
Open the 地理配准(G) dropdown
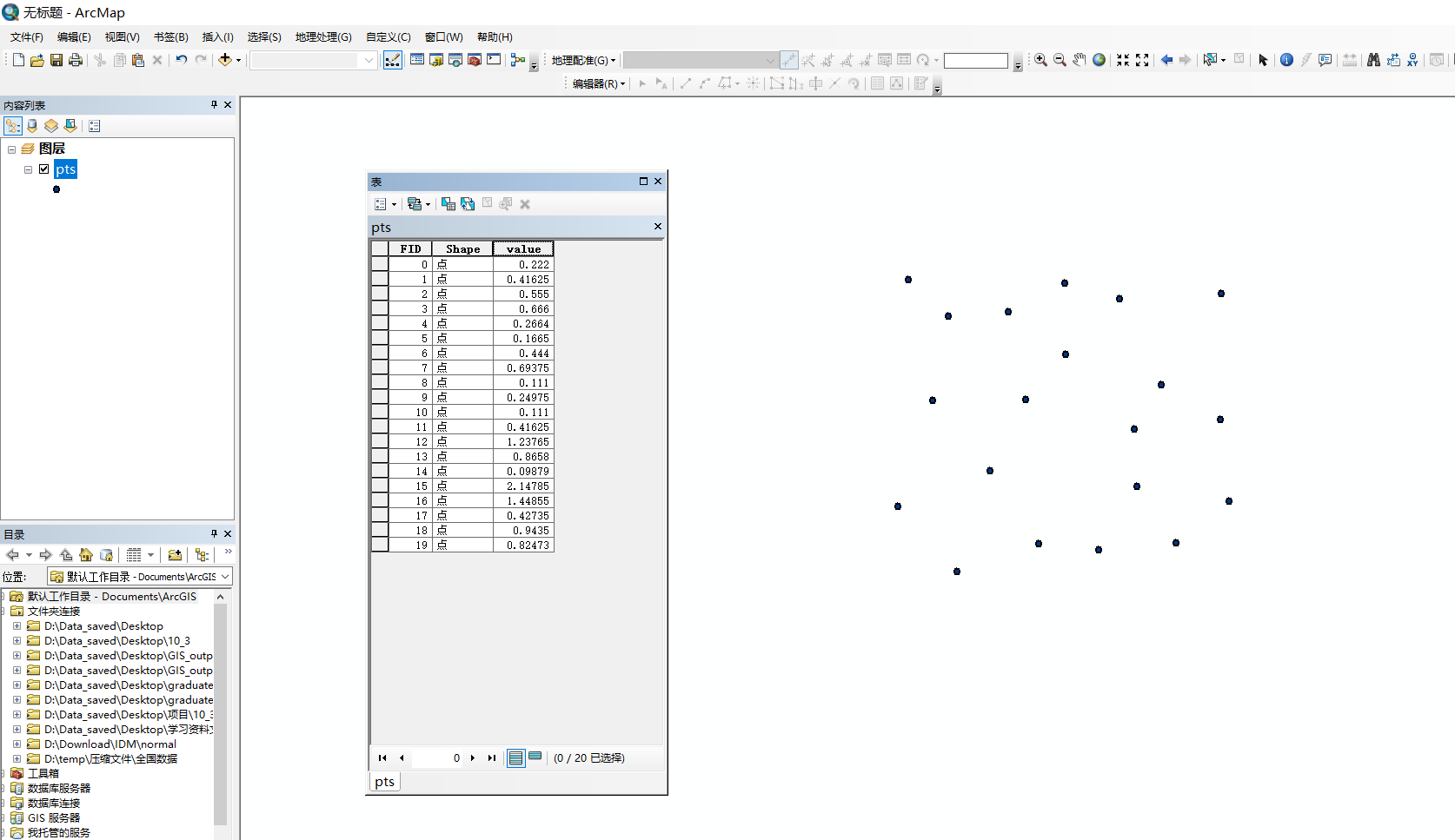(583, 60)
